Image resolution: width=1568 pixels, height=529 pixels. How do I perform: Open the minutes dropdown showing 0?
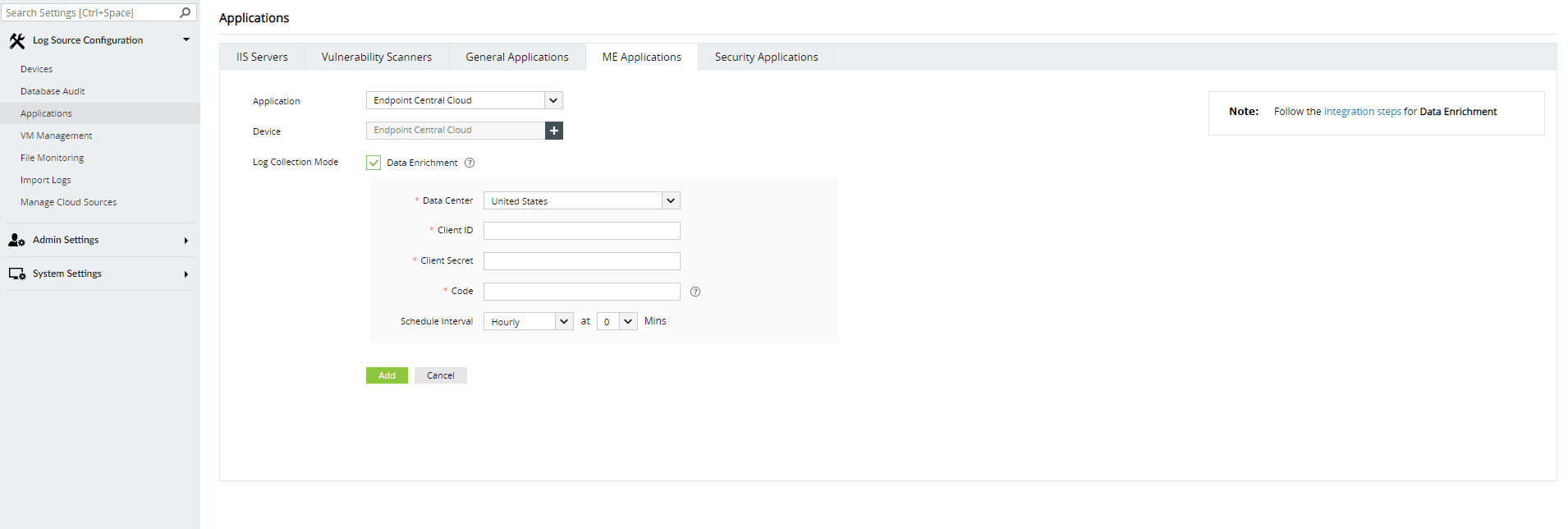pos(617,321)
